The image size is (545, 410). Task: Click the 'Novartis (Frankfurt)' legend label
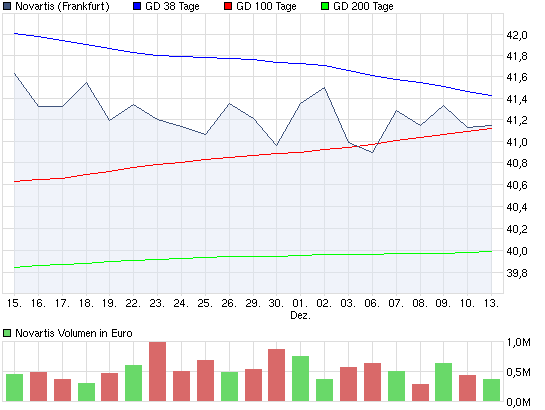[x=62, y=6]
